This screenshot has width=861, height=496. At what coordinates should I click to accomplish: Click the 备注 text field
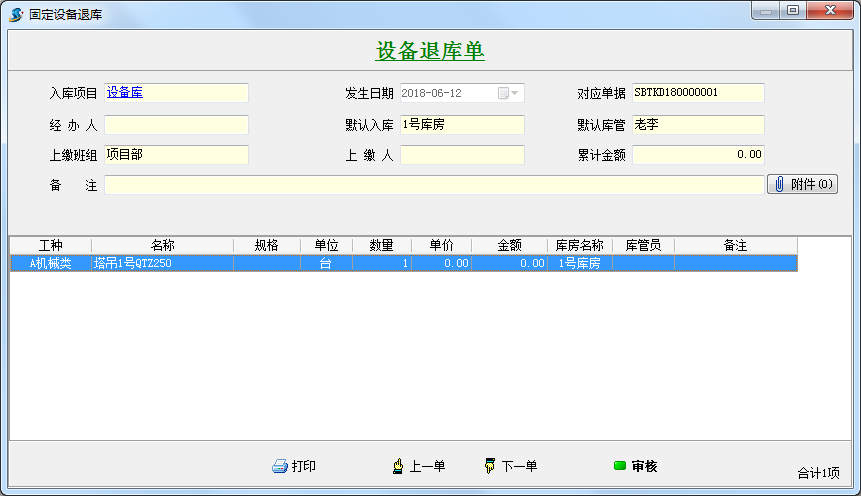tap(434, 185)
